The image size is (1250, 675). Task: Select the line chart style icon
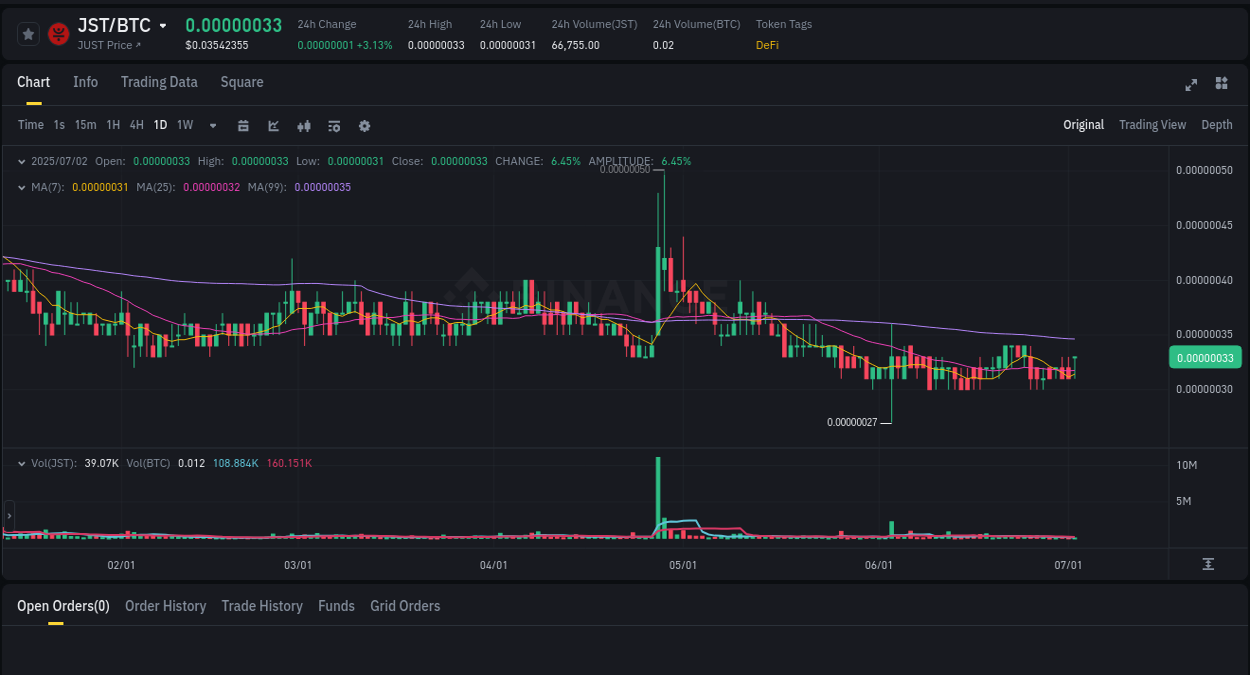tap(273, 125)
